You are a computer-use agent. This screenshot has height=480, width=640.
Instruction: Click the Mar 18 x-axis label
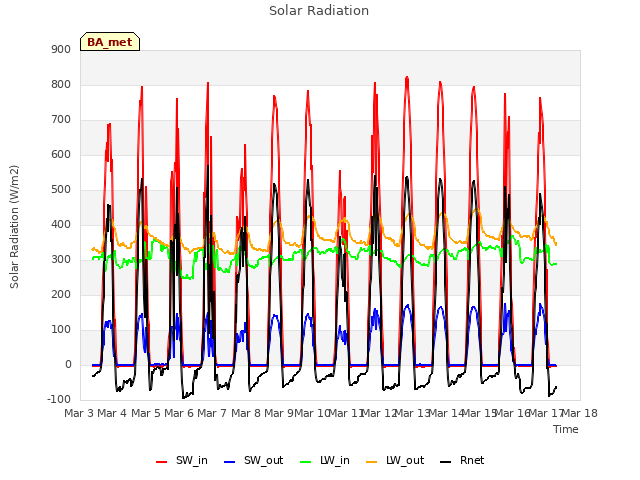pos(580,413)
